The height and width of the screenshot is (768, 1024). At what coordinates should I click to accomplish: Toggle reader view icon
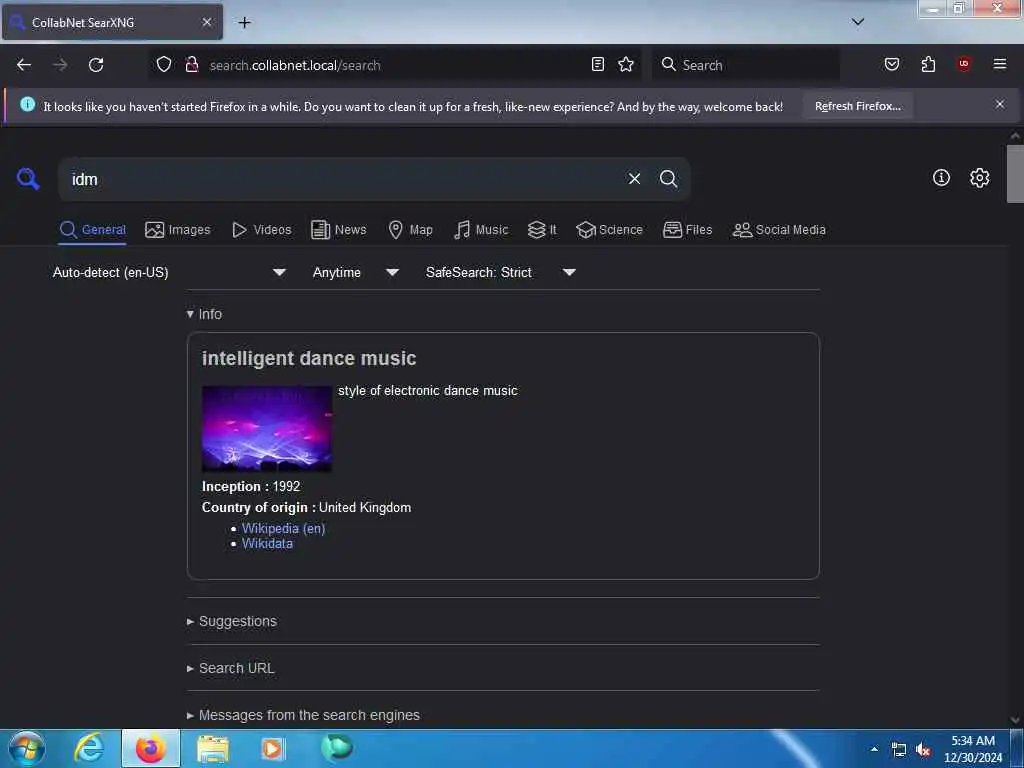(598, 64)
